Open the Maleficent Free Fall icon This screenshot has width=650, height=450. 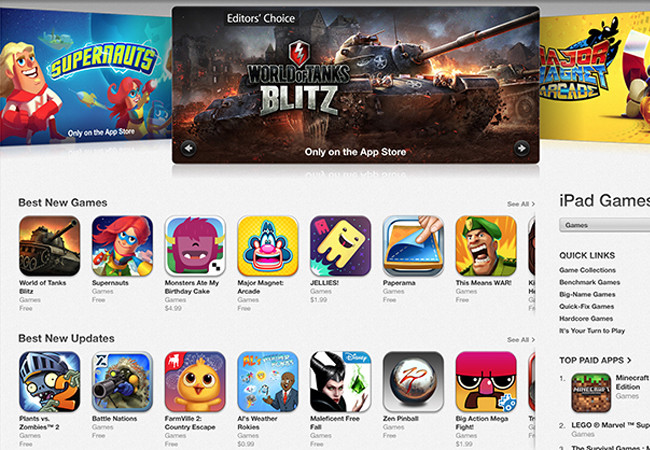[x=340, y=382]
